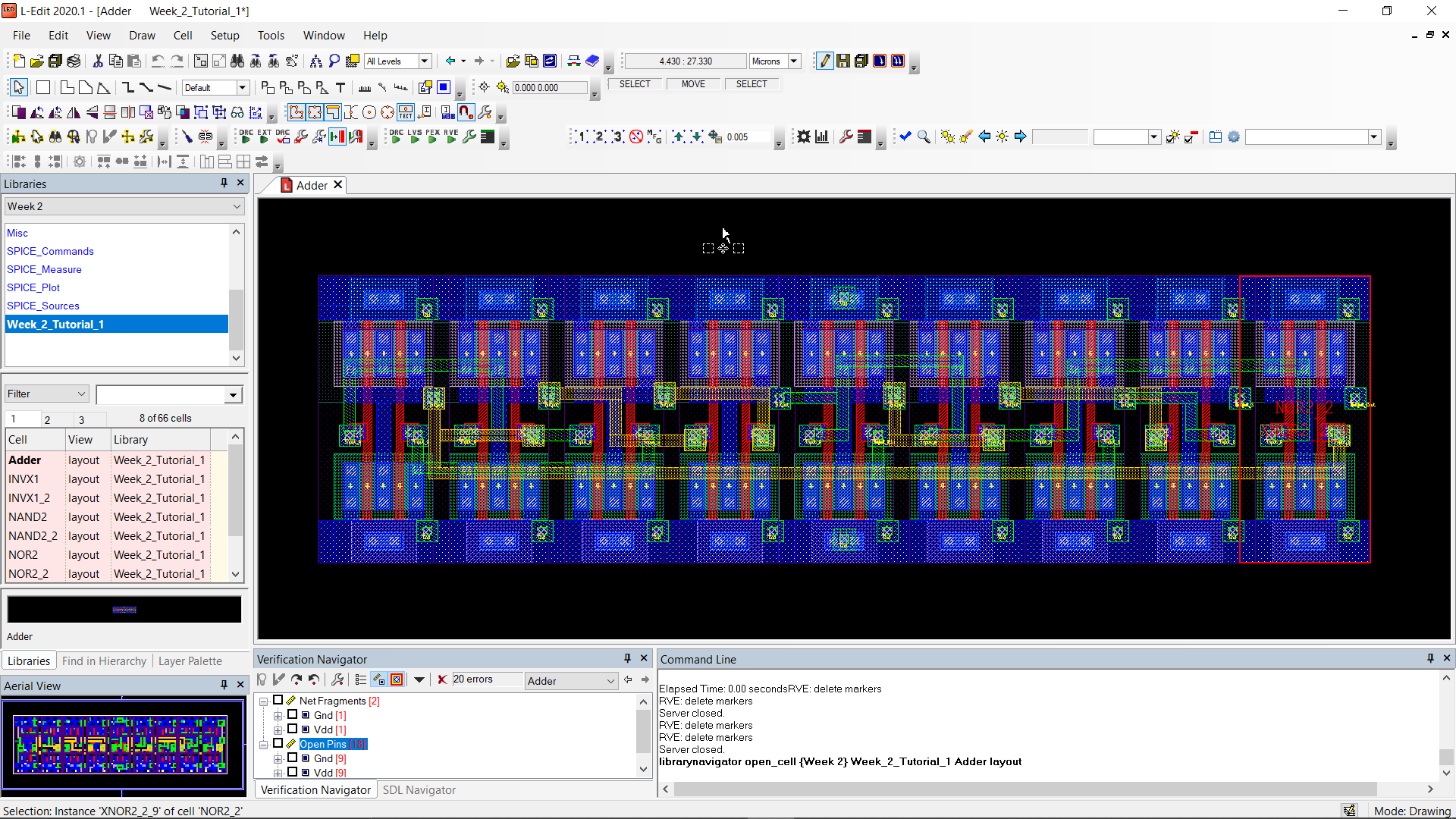Click the SELECT button
1456x819 pixels.
(x=635, y=83)
